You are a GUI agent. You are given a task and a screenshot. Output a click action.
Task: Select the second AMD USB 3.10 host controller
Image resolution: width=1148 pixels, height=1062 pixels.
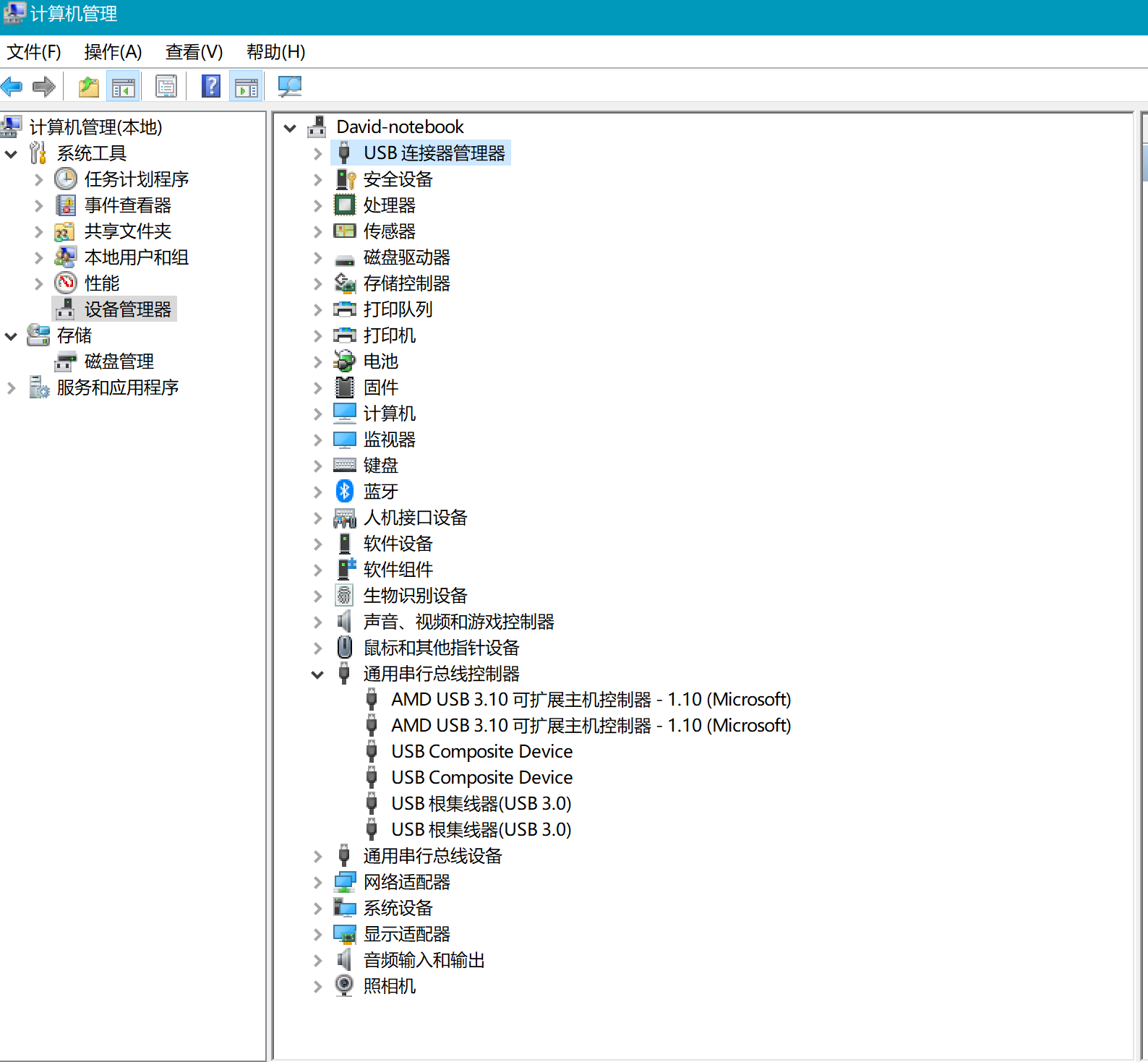click(591, 726)
